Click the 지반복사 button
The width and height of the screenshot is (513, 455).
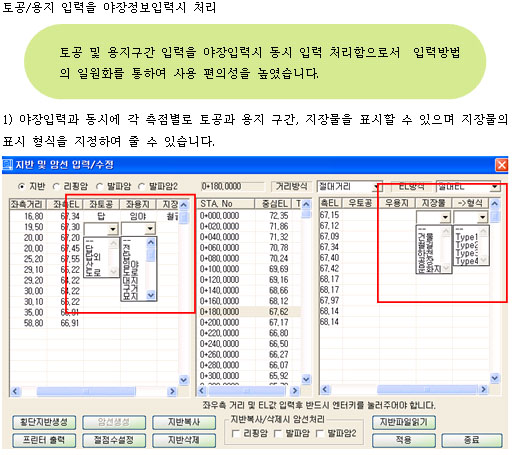coord(184,422)
